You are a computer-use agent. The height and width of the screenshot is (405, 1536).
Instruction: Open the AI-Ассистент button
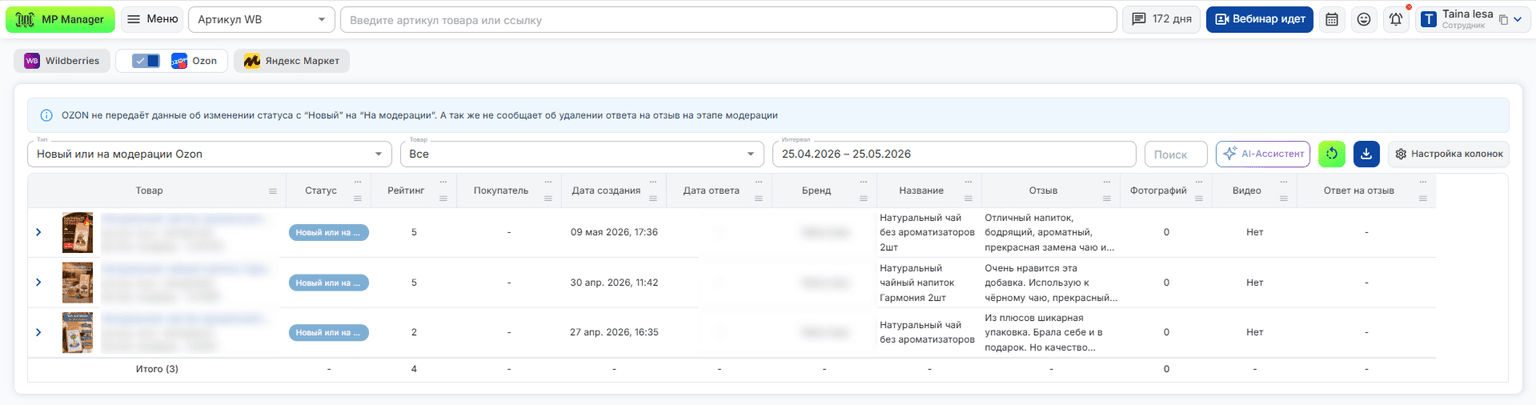(1263, 154)
